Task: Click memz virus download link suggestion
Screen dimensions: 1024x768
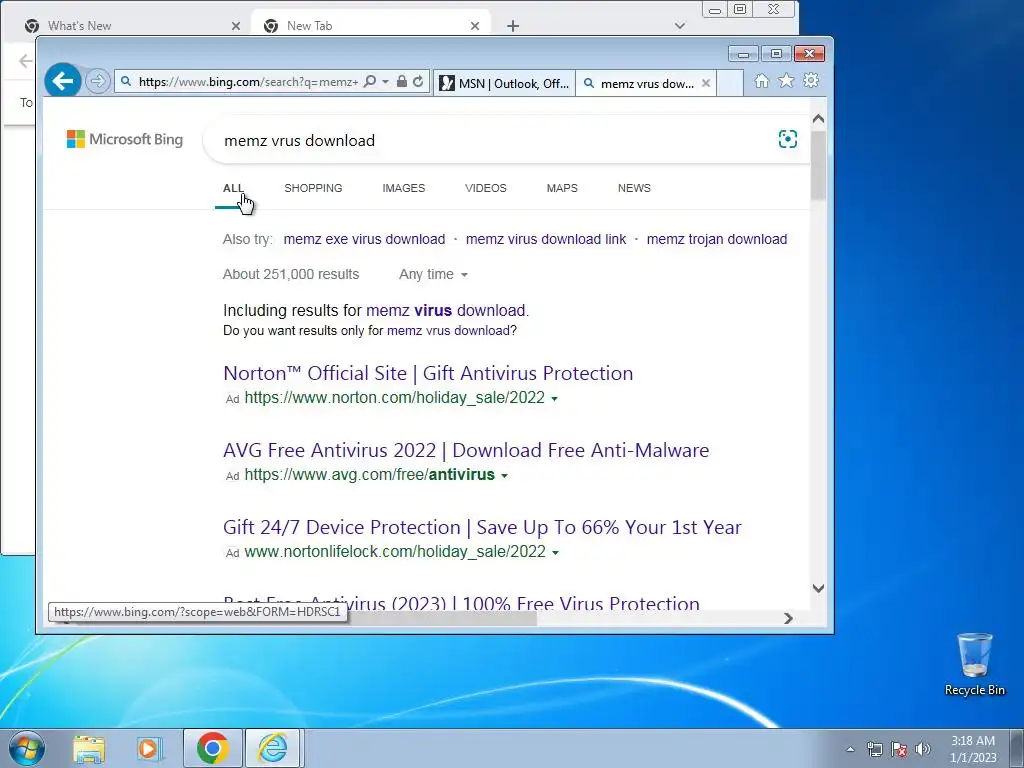Action: (546, 239)
